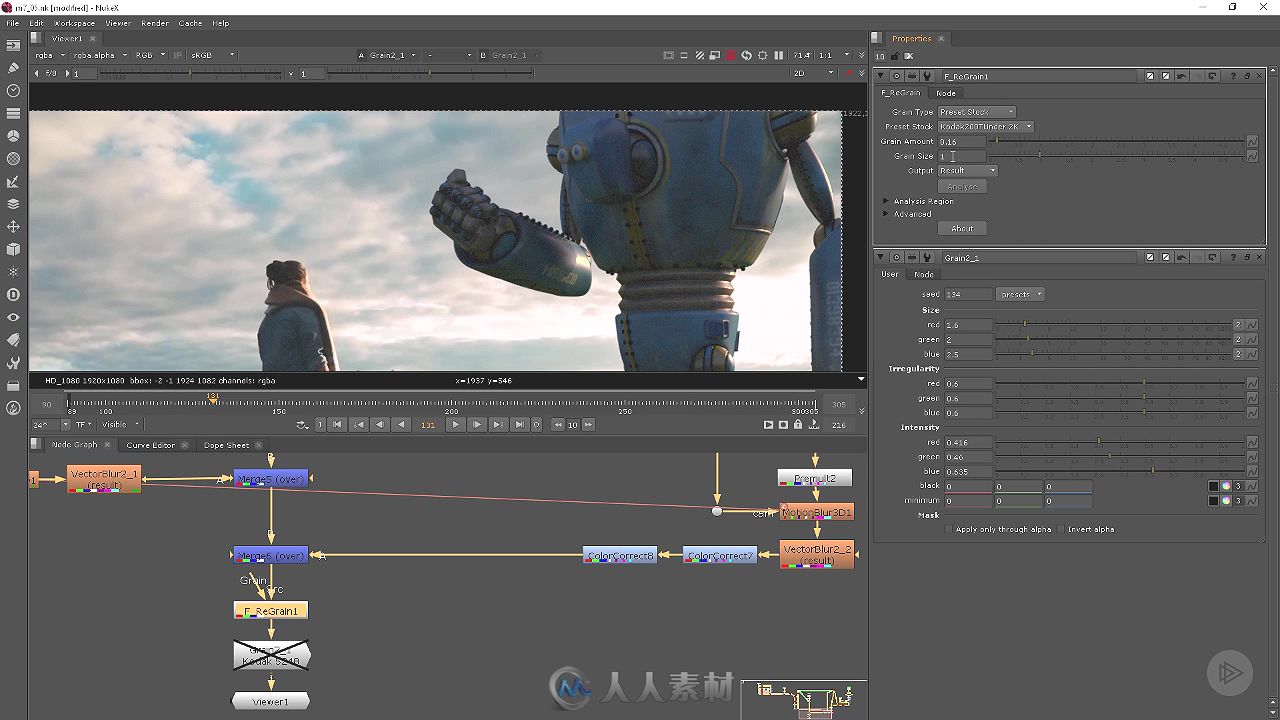Open the Preset Stock Kodak dropdown

pyautogui.click(x=985, y=127)
